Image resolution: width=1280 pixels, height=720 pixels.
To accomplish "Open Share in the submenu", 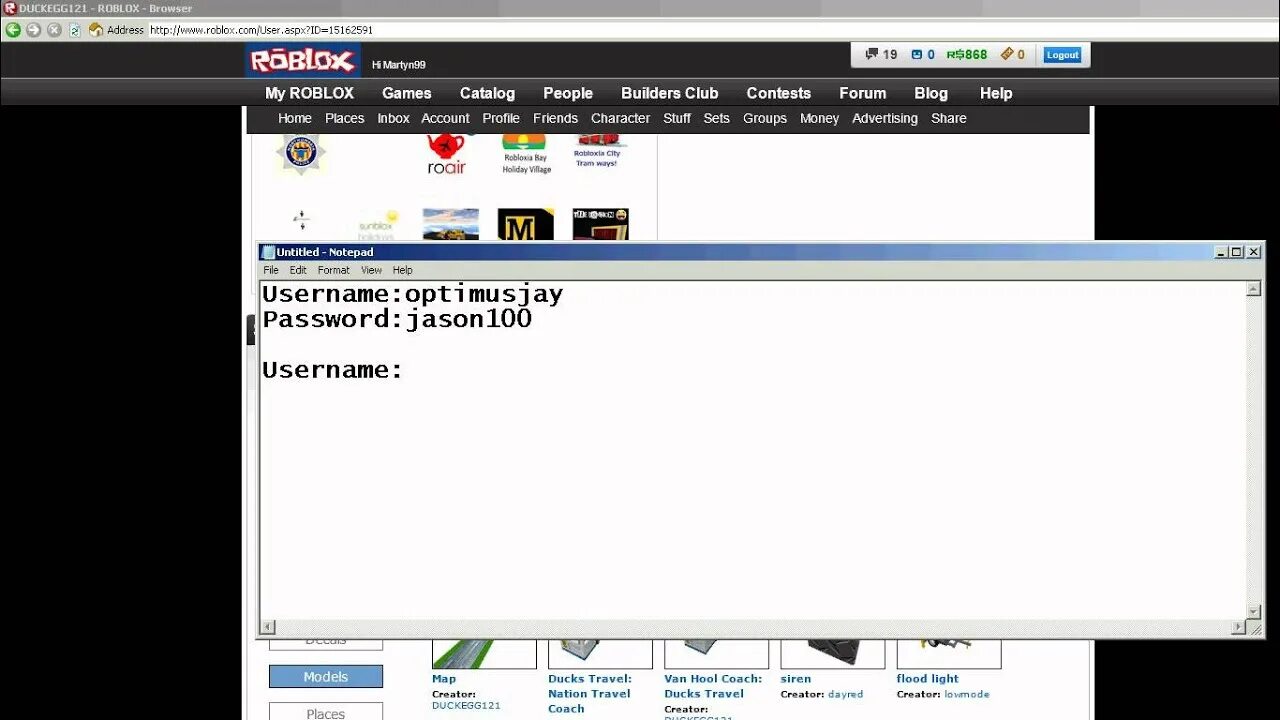I will [x=948, y=118].
